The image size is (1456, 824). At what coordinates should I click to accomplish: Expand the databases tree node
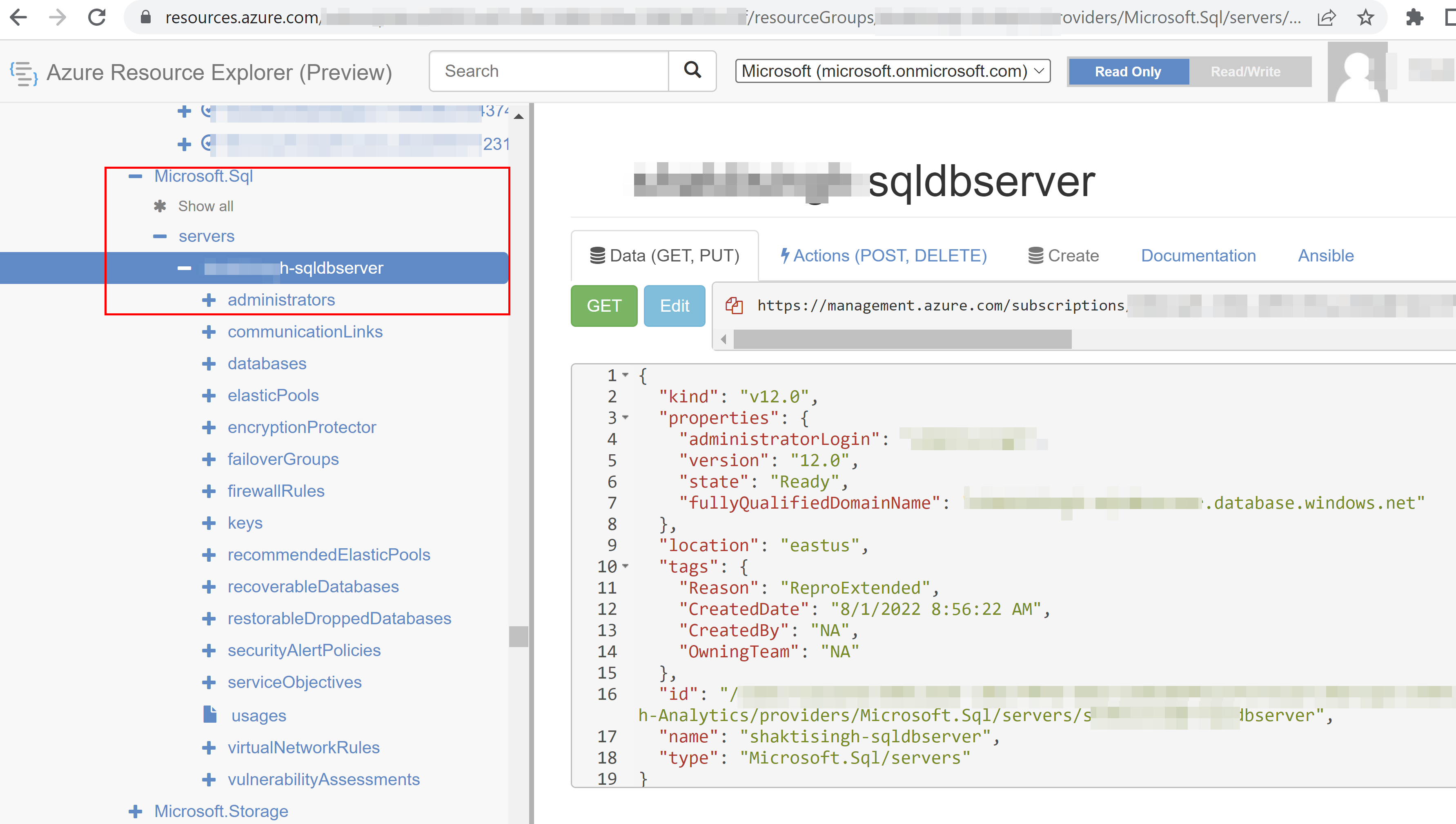209,363
